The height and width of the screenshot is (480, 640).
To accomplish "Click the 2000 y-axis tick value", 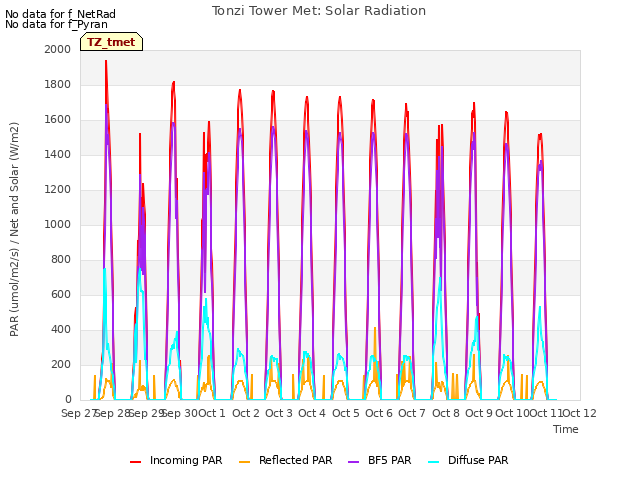I will pyautogui.click(x=58, y=49).
